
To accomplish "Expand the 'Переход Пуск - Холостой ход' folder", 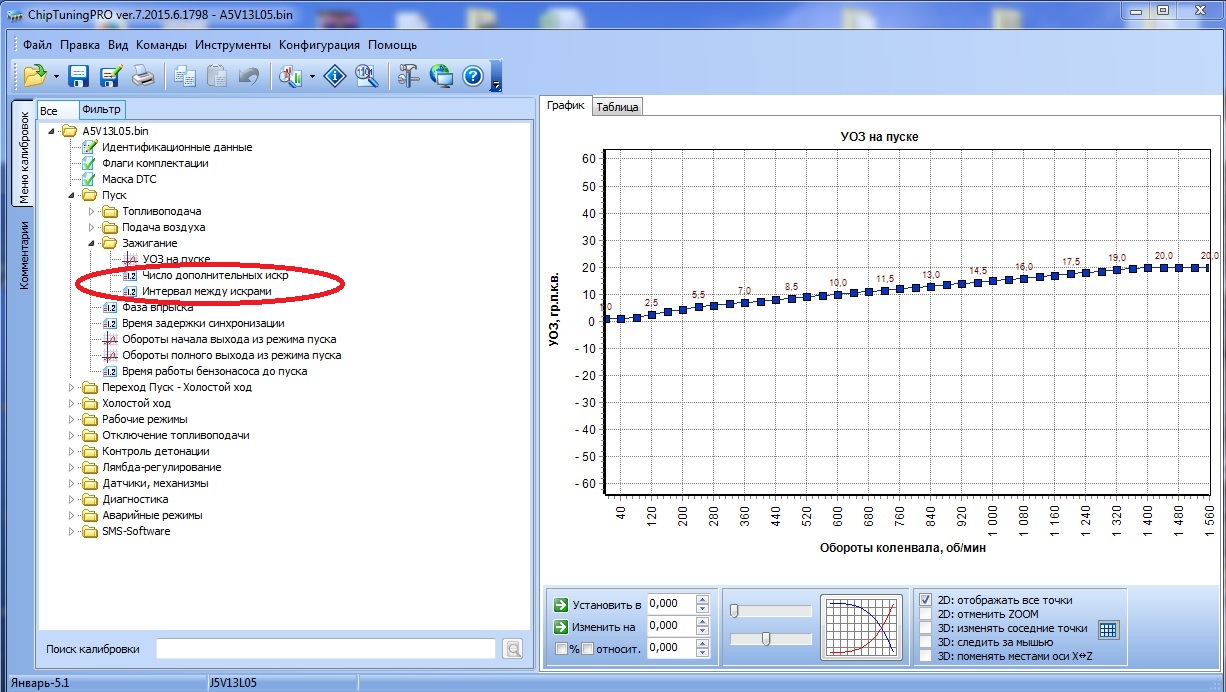I will (72, 387).
